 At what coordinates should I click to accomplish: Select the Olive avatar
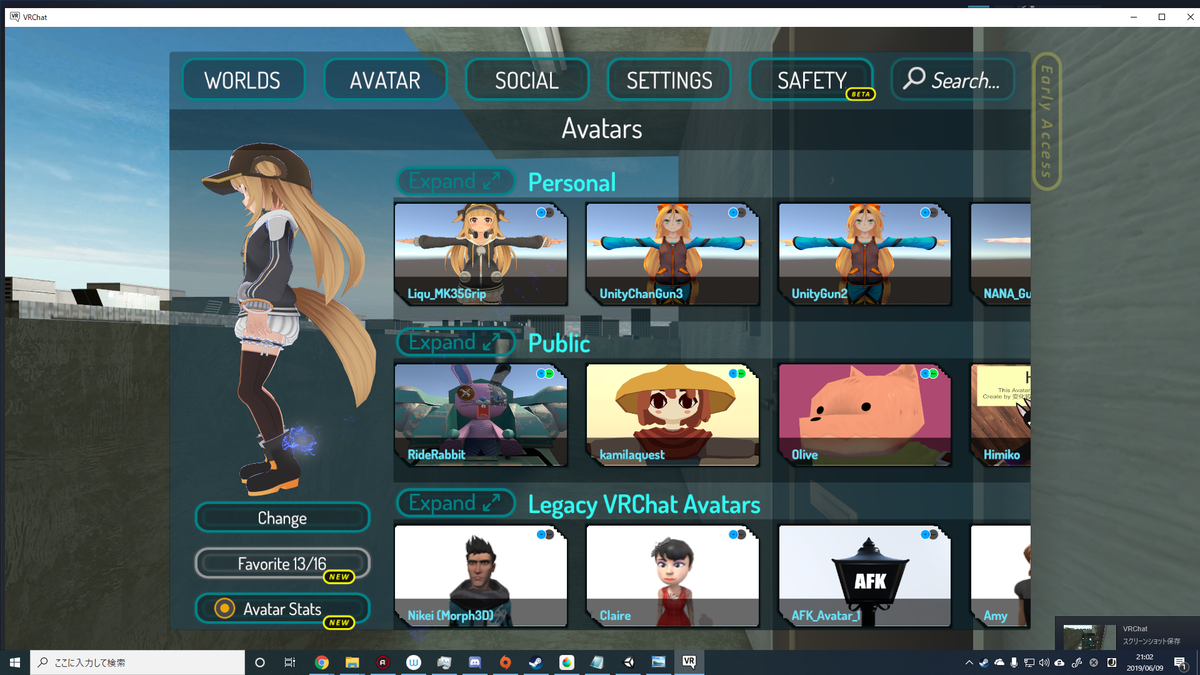pyautogui.click(x=865, y=415)
